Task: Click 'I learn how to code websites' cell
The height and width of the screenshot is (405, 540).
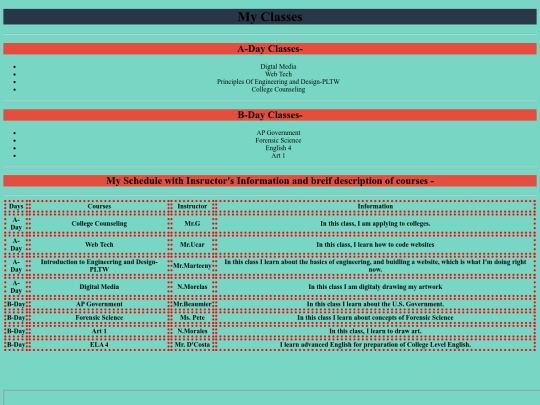Action: point(375,245)
